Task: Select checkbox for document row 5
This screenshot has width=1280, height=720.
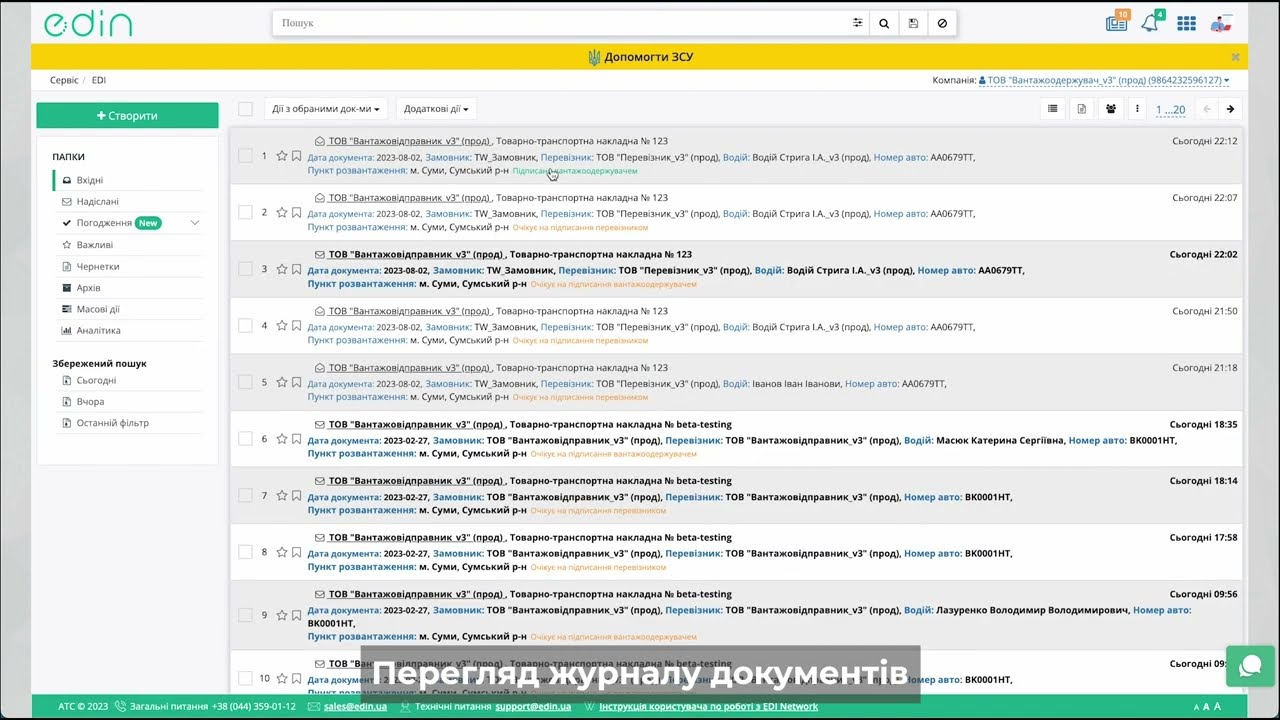Action: click(245, 382)
